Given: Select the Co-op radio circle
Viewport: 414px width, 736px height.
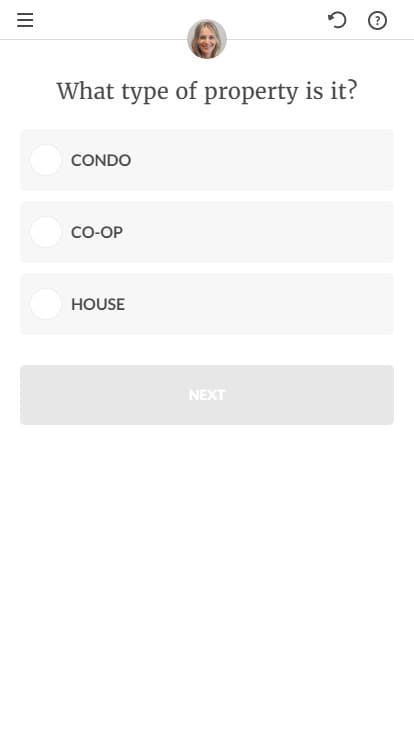Looking at the screenshot, I should pyautogui.click(x=46, y=232).
